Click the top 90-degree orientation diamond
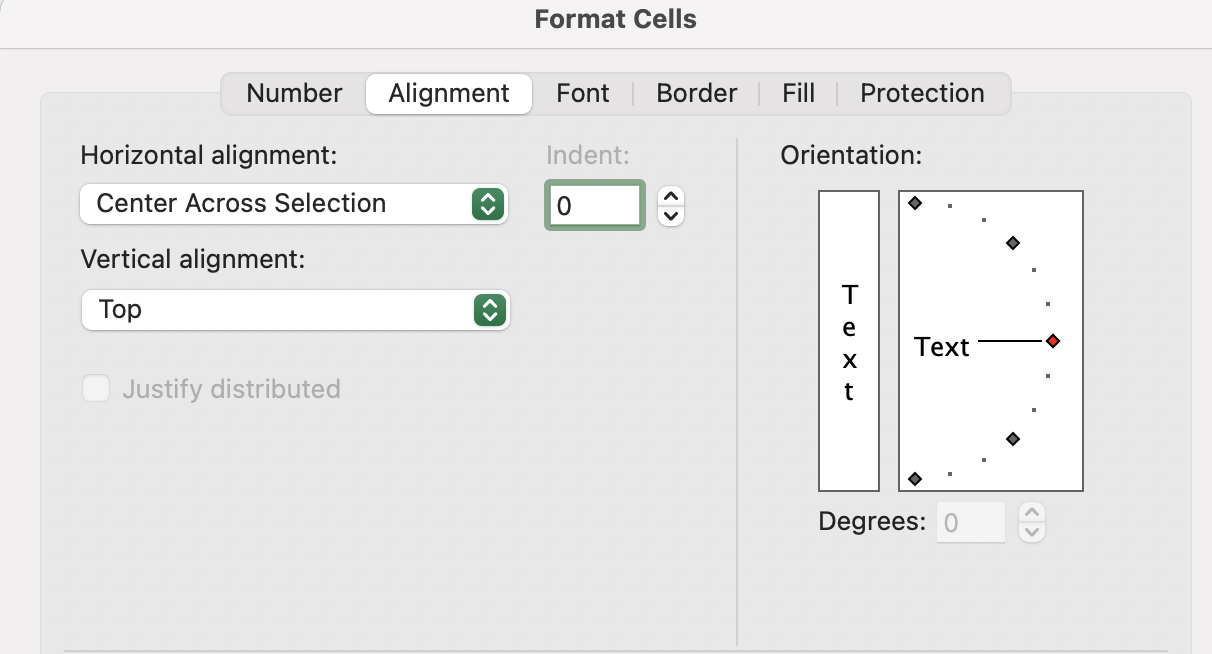 click(x=914, y=203)
